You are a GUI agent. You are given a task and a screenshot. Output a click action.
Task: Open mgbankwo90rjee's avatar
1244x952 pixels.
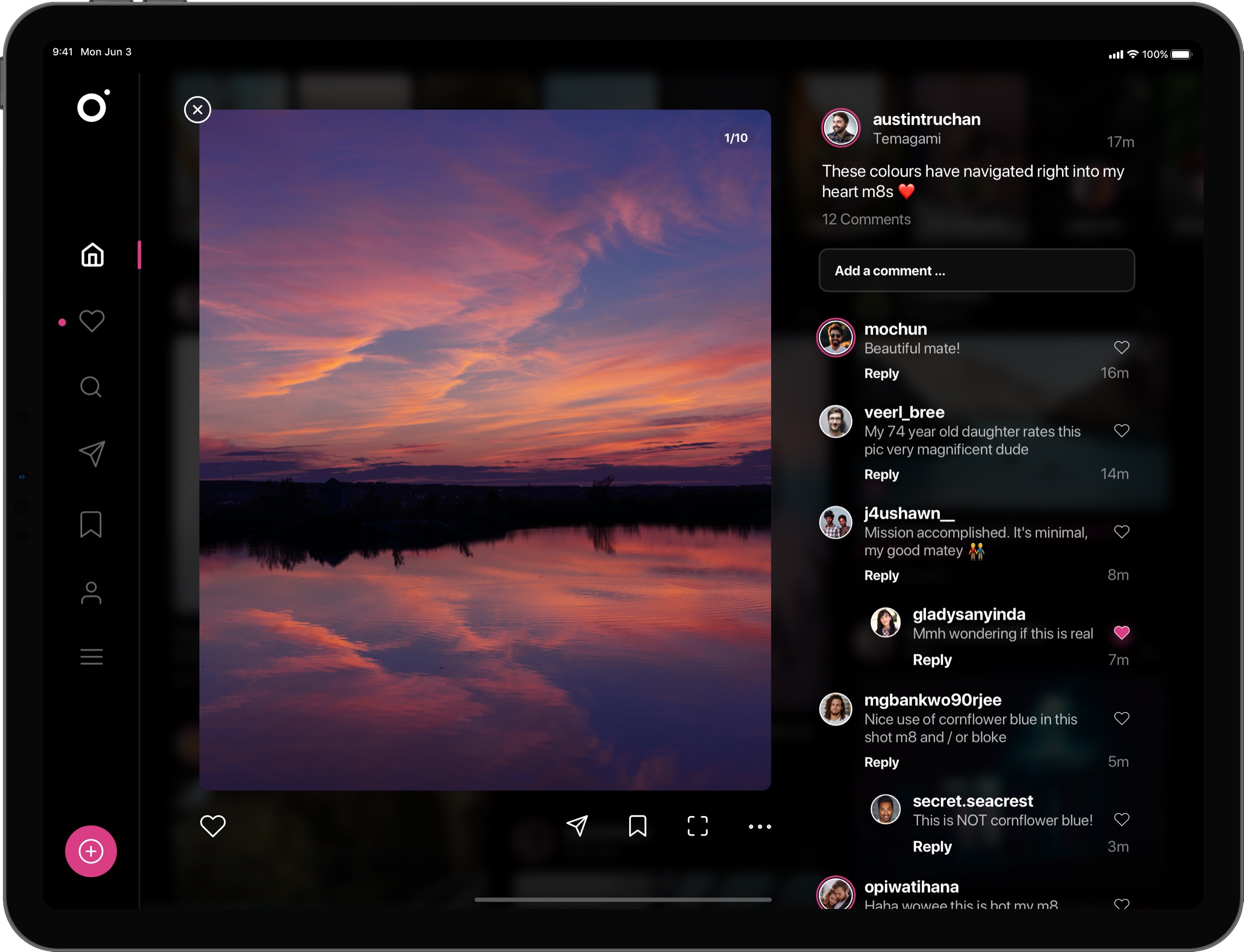coord(835,709)
